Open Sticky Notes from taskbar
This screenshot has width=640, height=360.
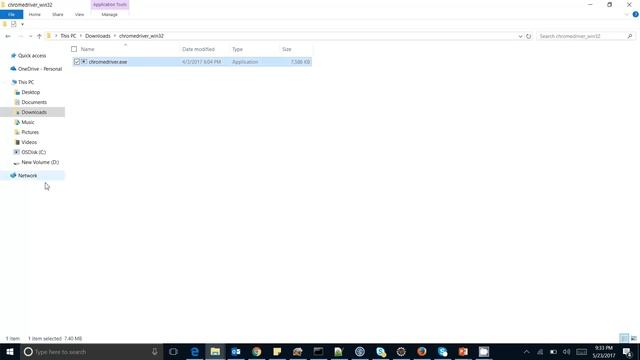tap(277, 351)
